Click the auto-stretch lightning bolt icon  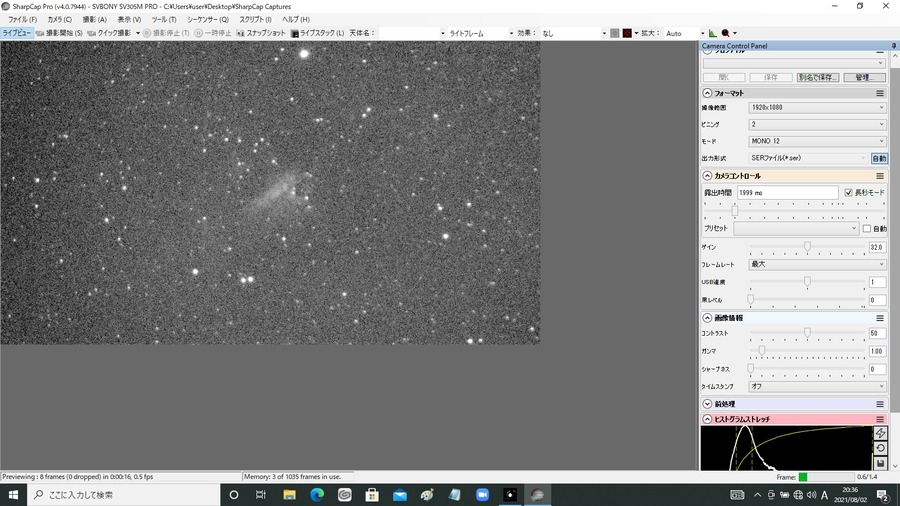click(x=880, y=433)
